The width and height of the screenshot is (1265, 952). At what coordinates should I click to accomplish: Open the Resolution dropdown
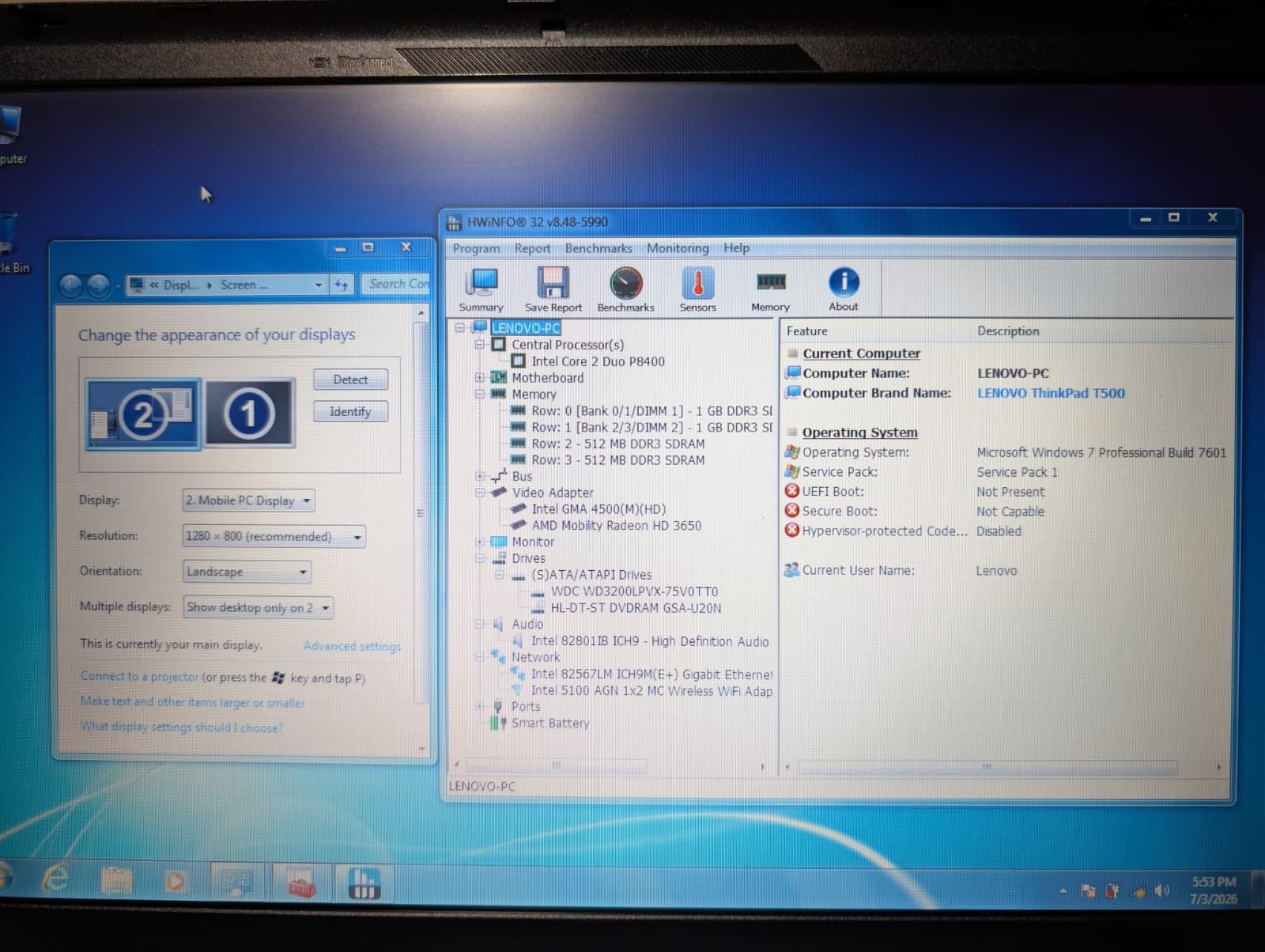(x=274, y=536)
